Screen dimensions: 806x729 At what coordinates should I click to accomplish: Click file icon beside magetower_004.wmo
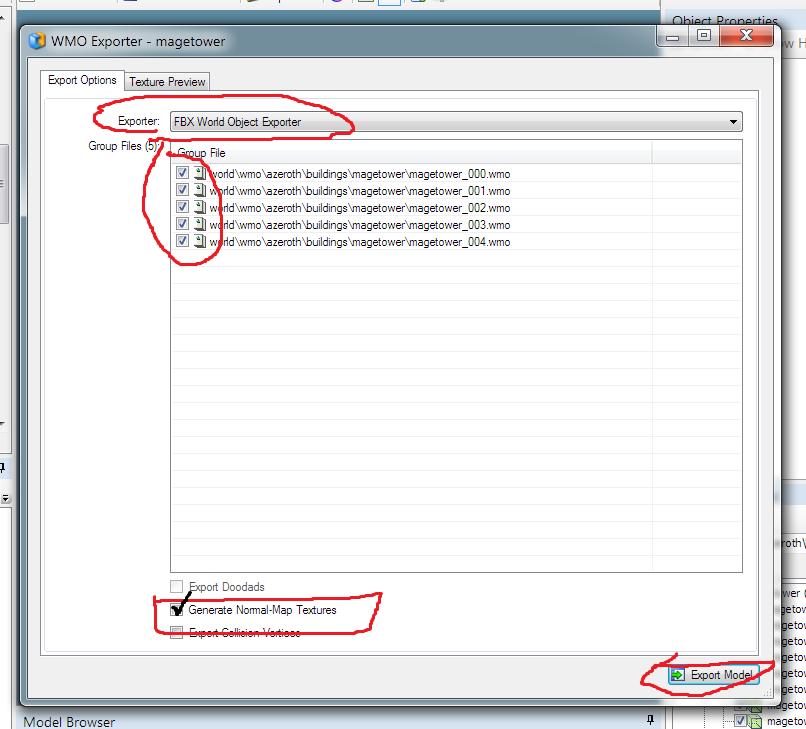tap(199, 241)
